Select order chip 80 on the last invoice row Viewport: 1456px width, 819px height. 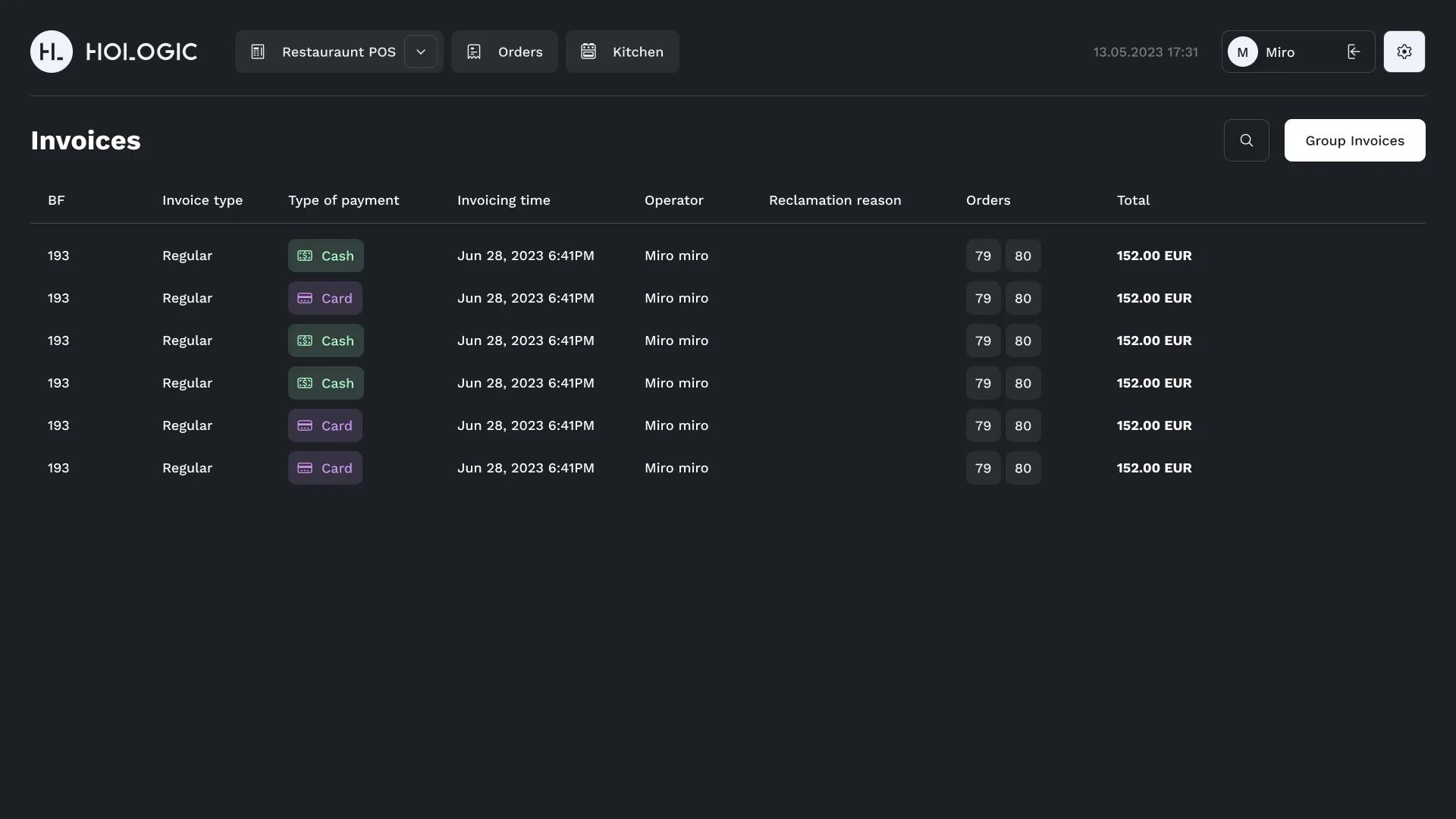[1023, 468]
